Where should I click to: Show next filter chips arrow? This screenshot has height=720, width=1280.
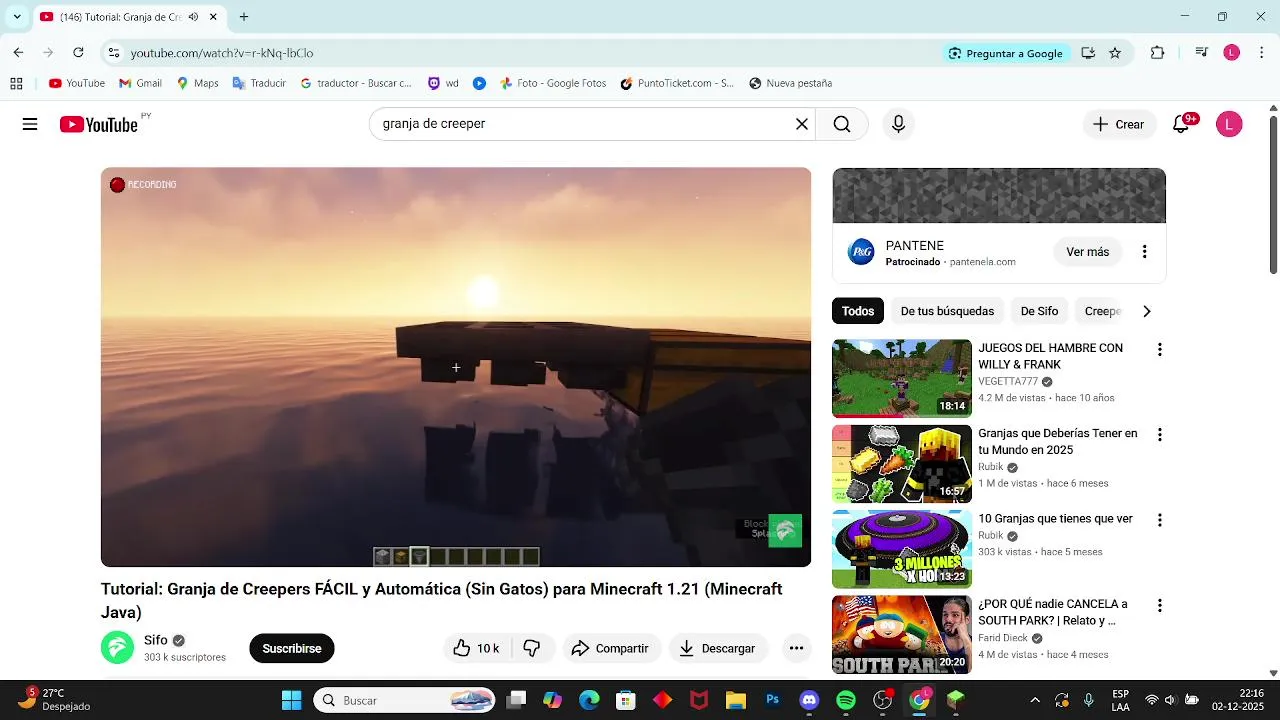[x=1147, y=311]
